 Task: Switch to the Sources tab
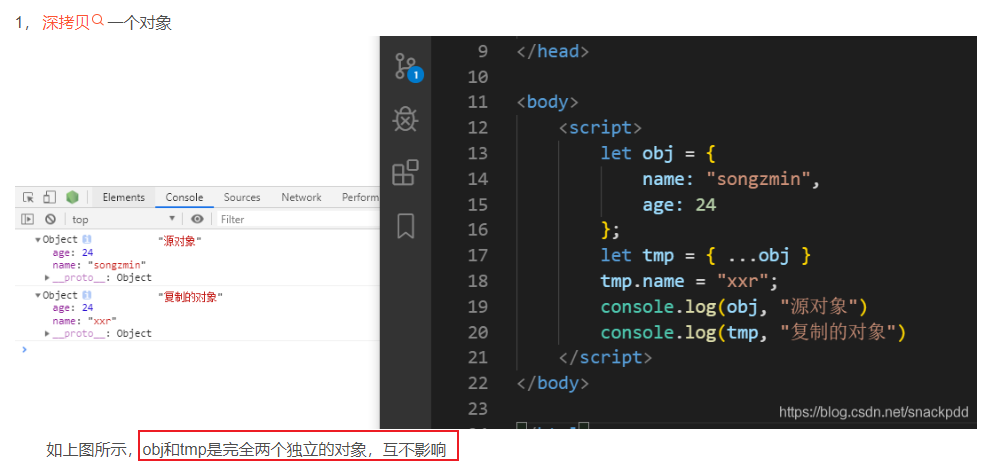tap(242, 197)
